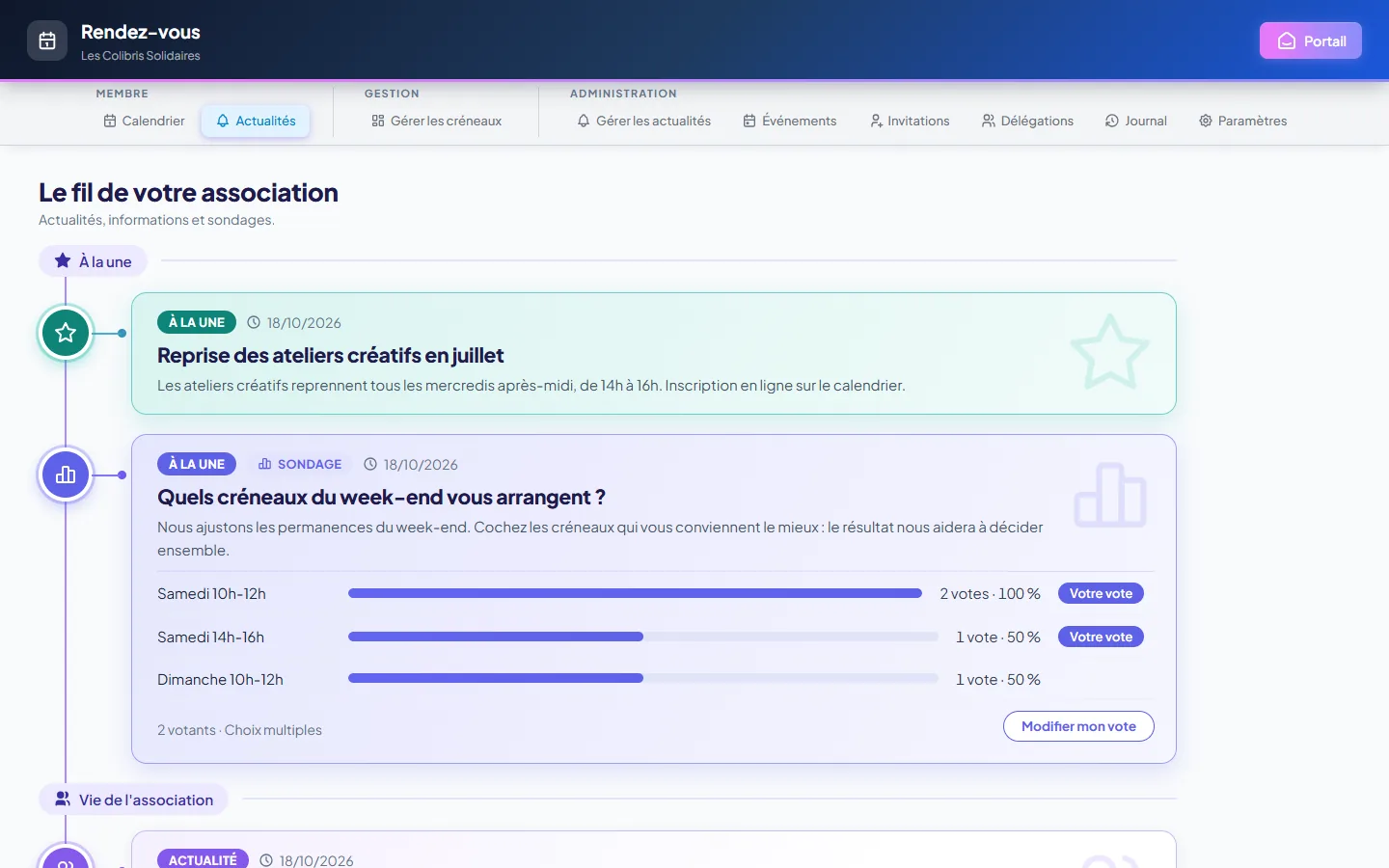This screenshot has width=1389, height=868.
Task: Open the Calendrier tab
Action: pos(144,121)
